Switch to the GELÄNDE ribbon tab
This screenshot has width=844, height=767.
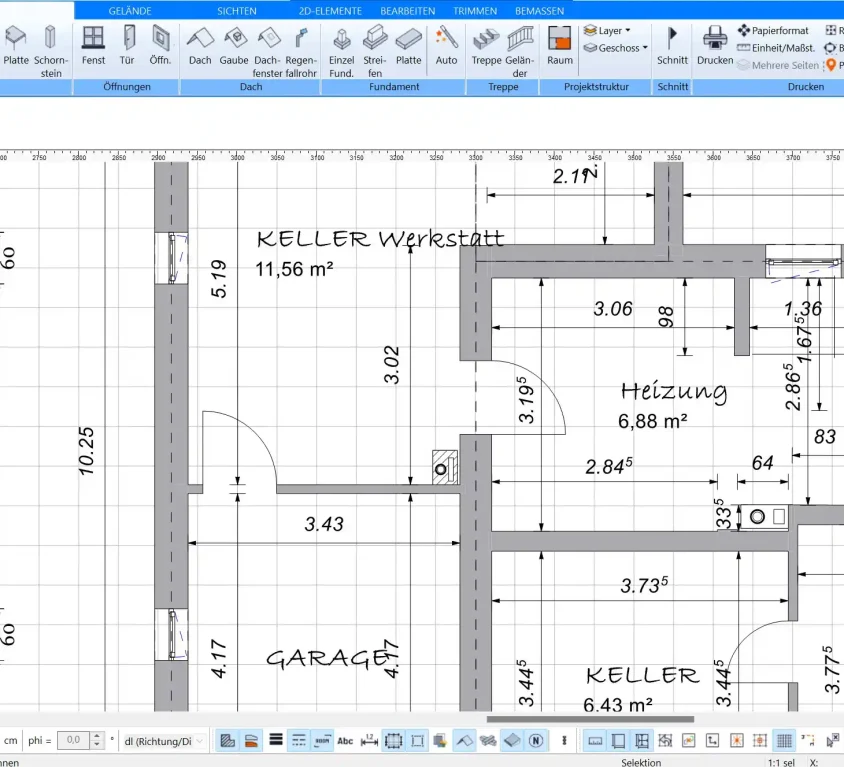[x=130, y=11]
